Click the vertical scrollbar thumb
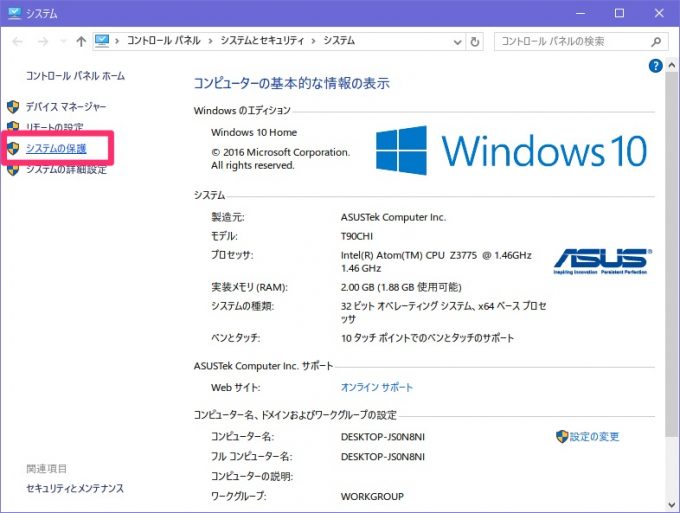680x513 pixels. [x=671, y=256]
